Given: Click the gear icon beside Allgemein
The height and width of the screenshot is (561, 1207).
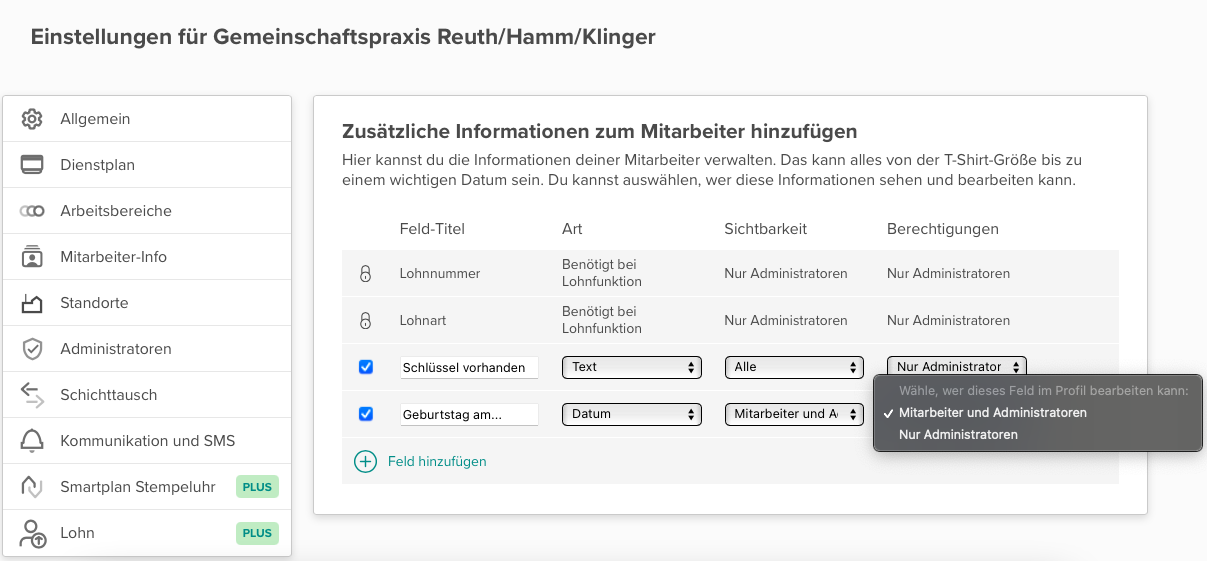Looking at the screenshot, I should point(32,119).
